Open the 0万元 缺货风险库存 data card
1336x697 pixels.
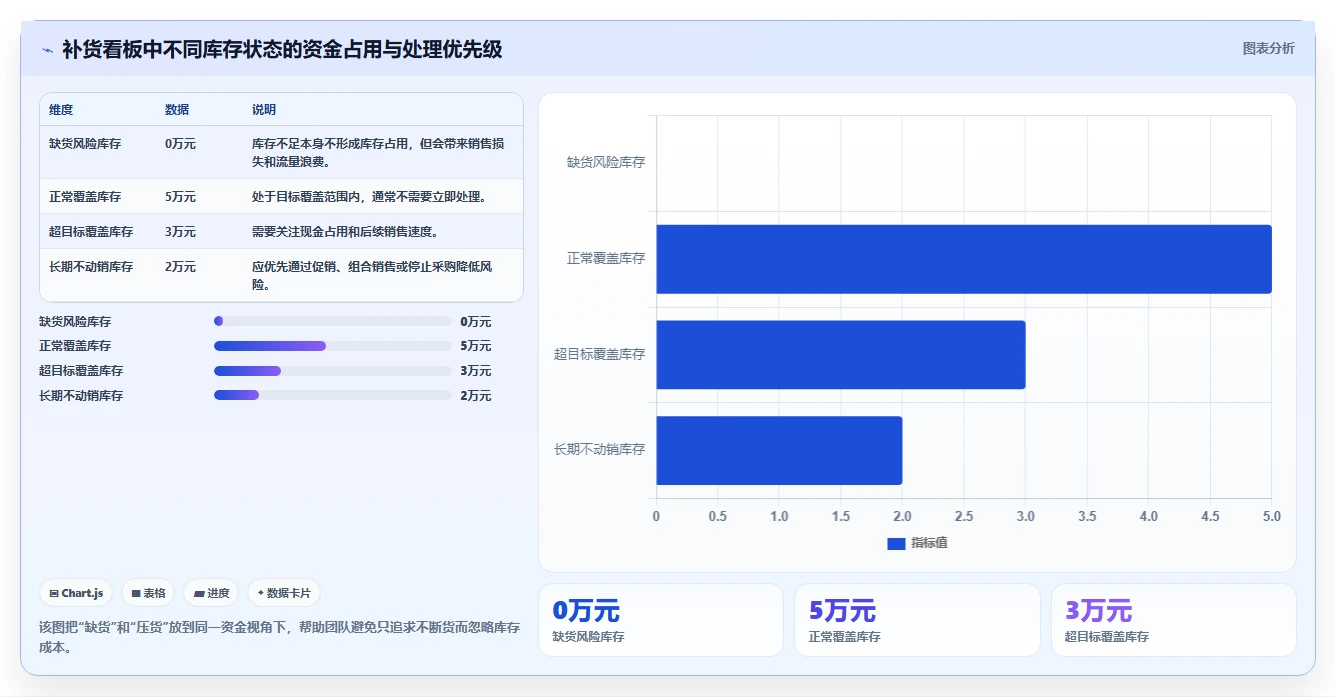pyautogui.click(x=661, y=620)
